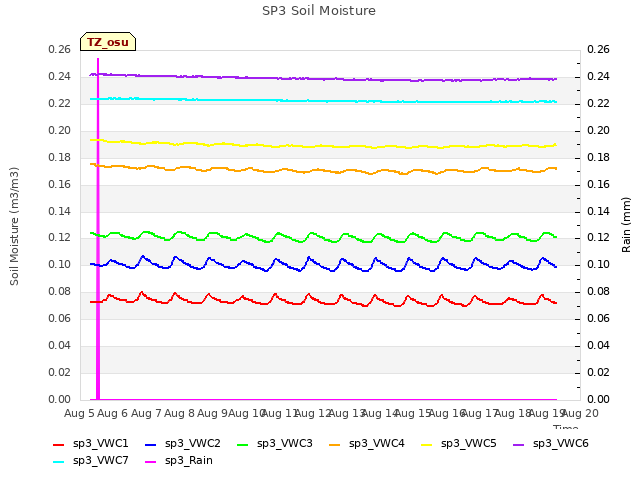Click the cyan sp3_VWC7 data line

[x=322, y=100]
